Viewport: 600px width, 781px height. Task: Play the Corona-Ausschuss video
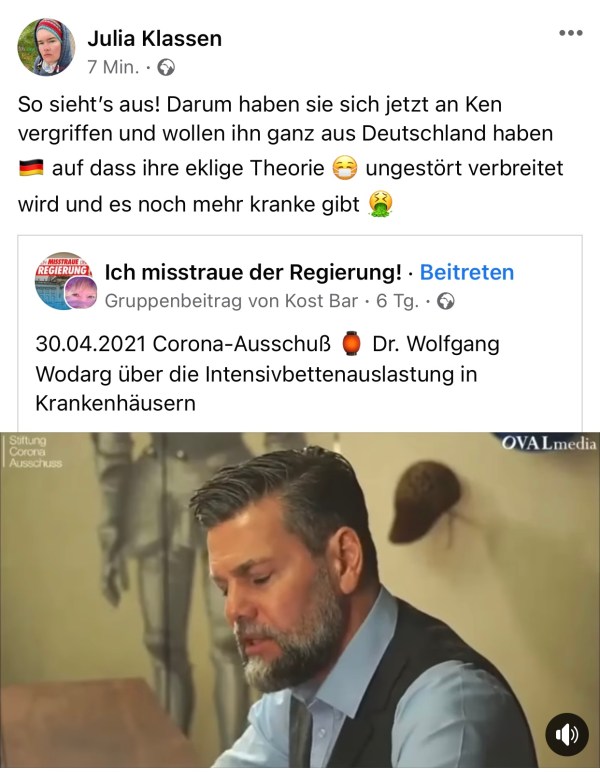pos(300,600)
